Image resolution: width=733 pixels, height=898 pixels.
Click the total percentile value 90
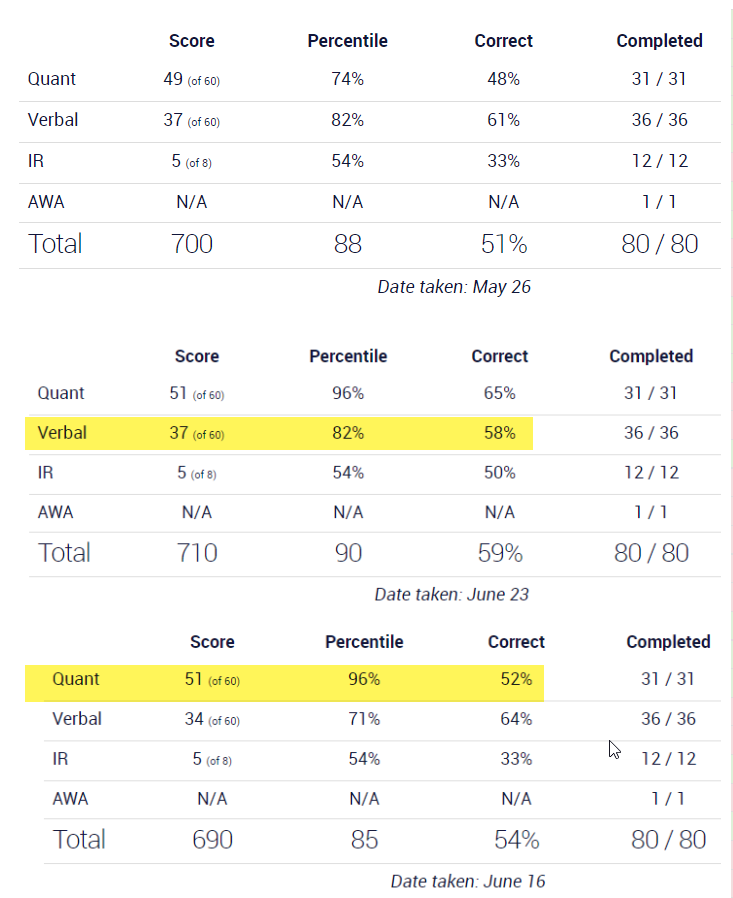click(x=348, y=552)
